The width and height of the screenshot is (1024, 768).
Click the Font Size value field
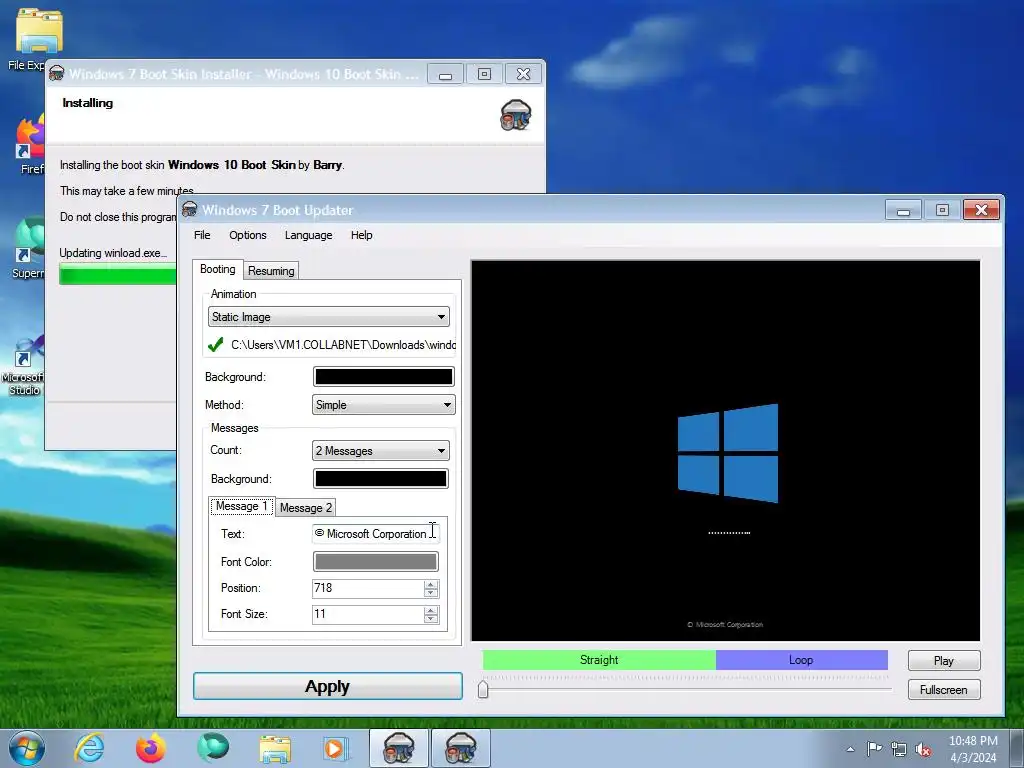[x=368, y=615]
